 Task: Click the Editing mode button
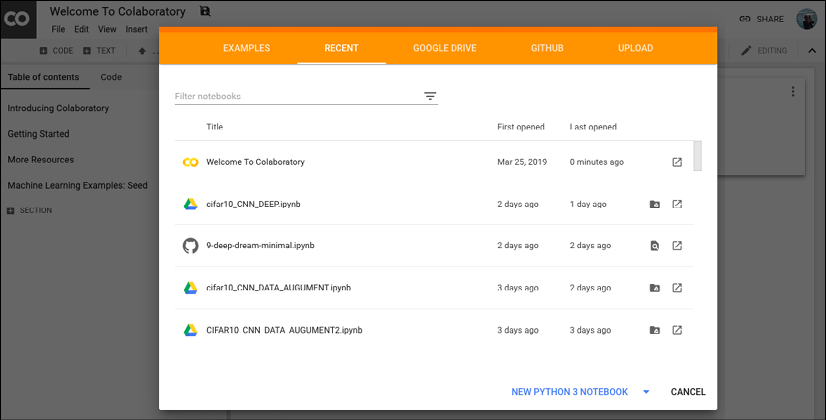(764, 51)
